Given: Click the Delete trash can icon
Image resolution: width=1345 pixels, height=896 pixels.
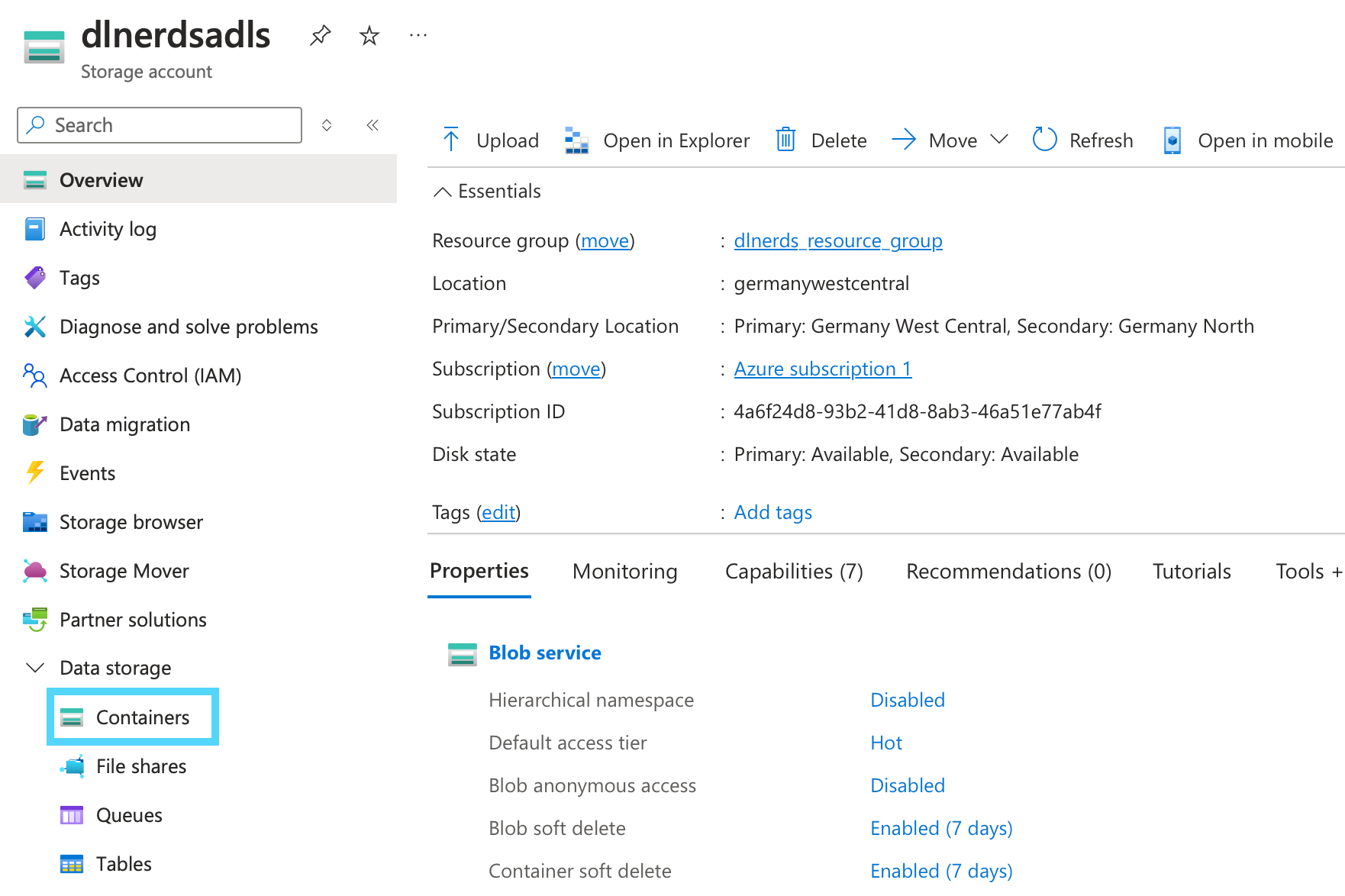Looking at the screenshot, I should coord(785,140).
